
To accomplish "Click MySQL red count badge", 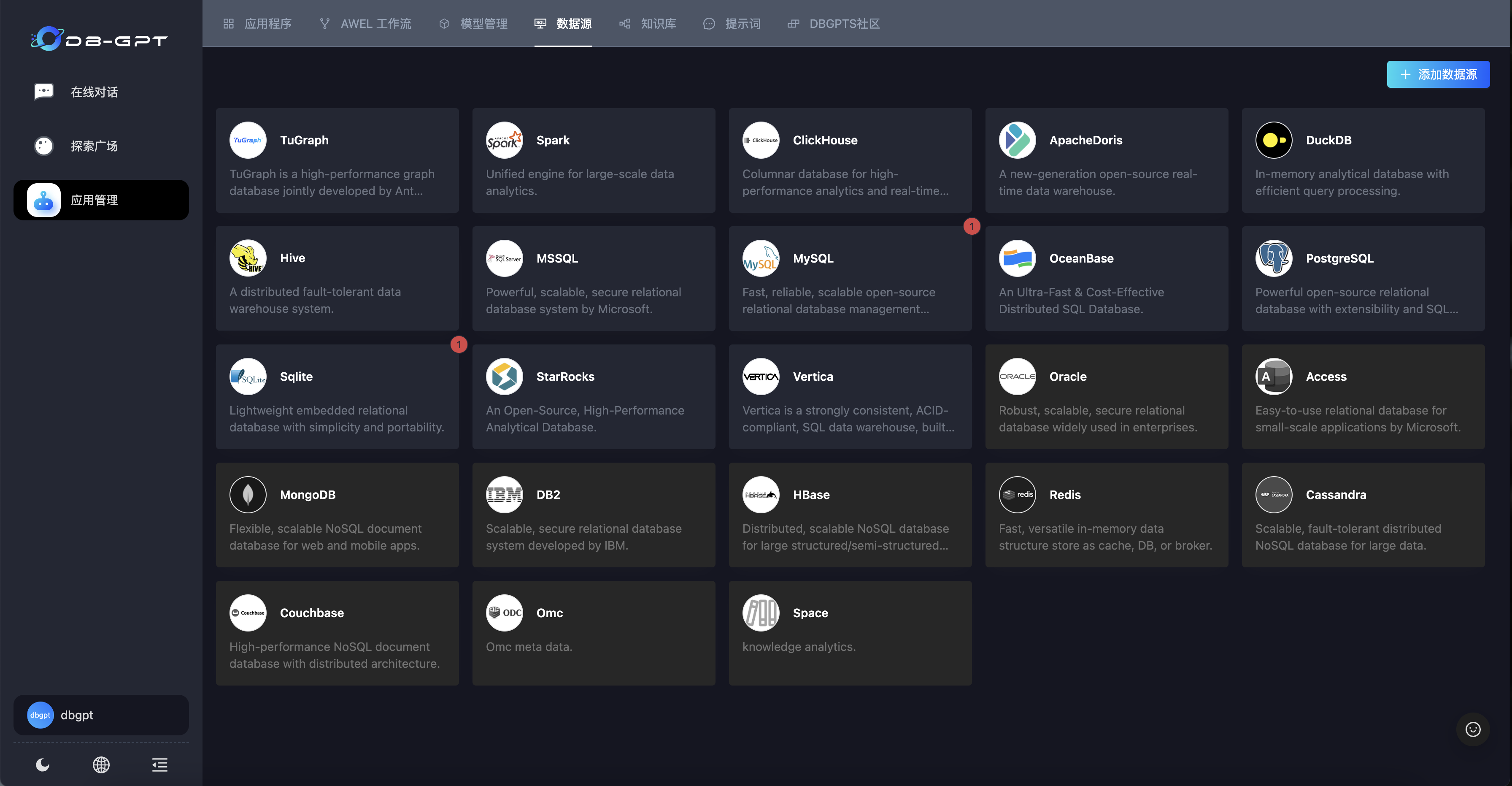I will 972,226.
